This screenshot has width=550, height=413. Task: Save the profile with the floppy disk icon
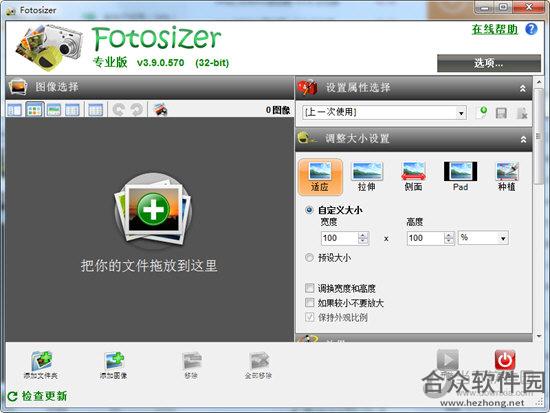(x=501, y=113)
